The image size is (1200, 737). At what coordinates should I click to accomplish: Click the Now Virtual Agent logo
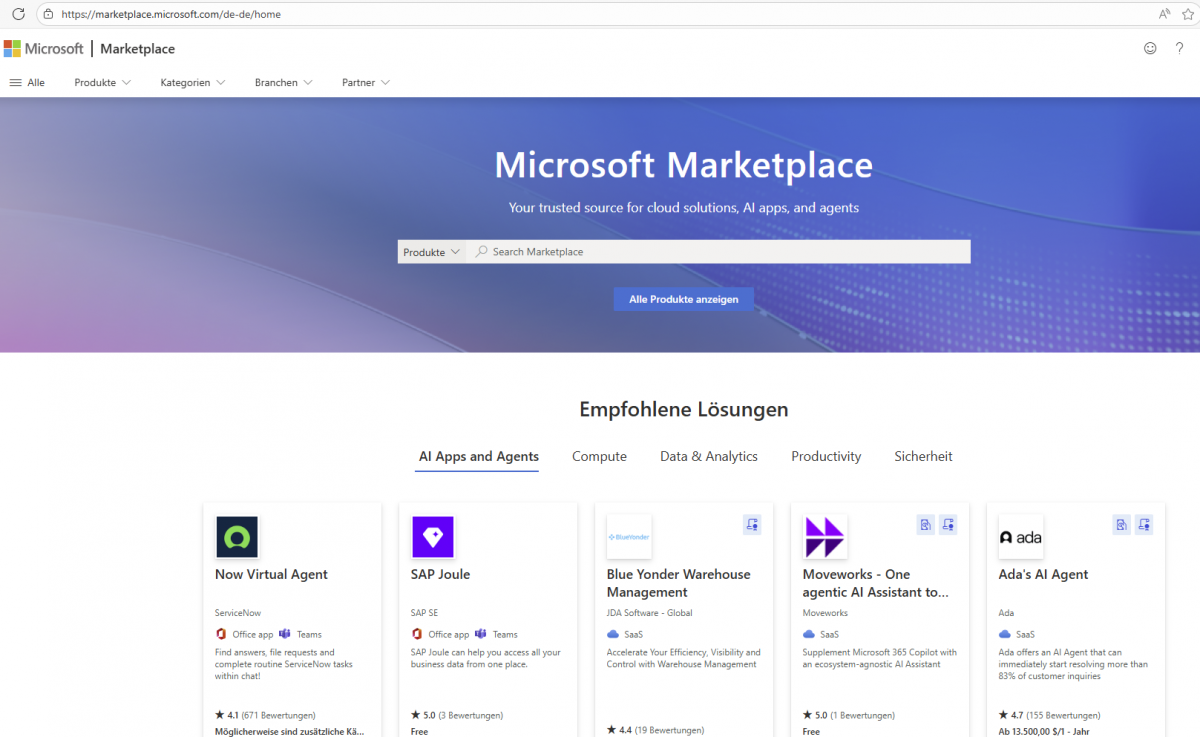pyautogui.click(x=237, y=537)
